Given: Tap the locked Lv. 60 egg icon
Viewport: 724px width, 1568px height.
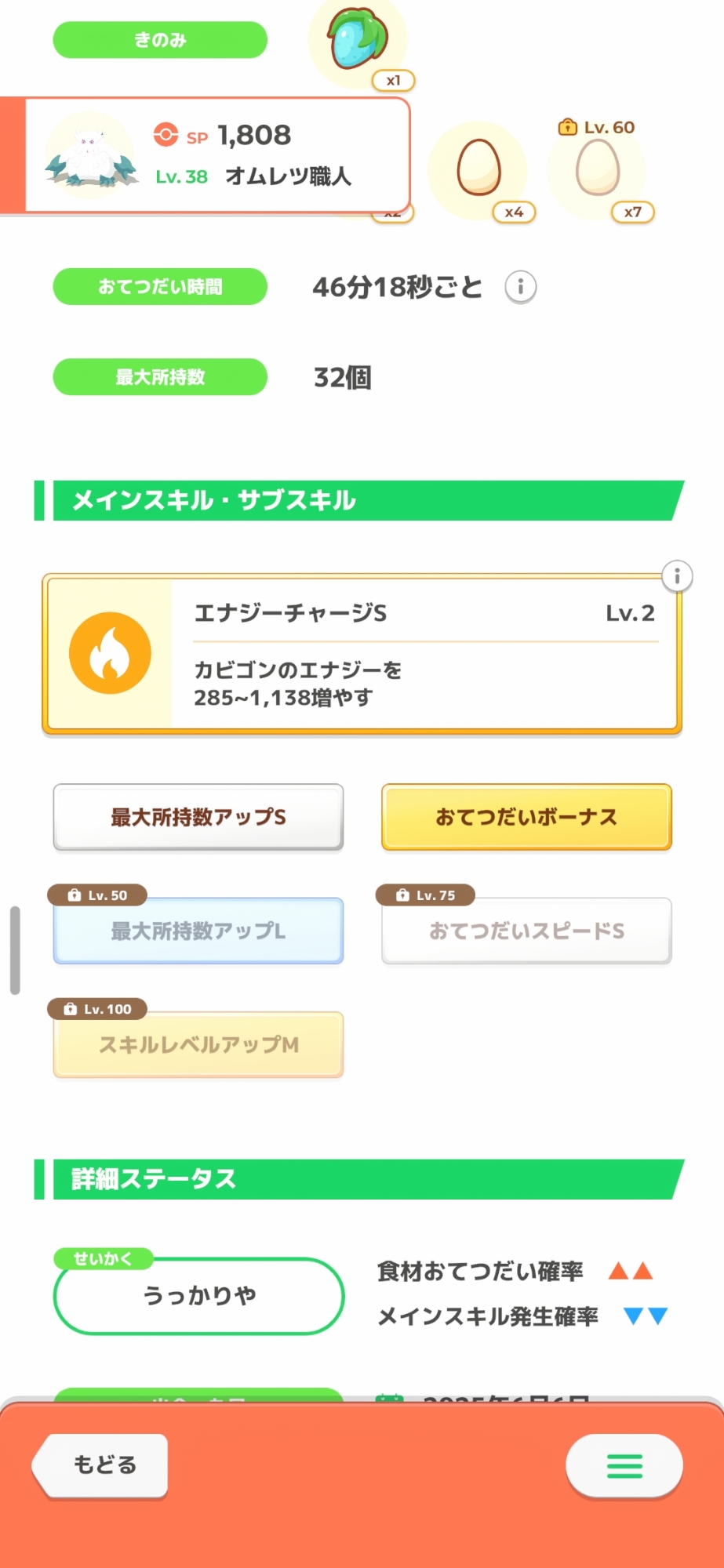Looking at the screenshot, I should (x=598, y=167).
